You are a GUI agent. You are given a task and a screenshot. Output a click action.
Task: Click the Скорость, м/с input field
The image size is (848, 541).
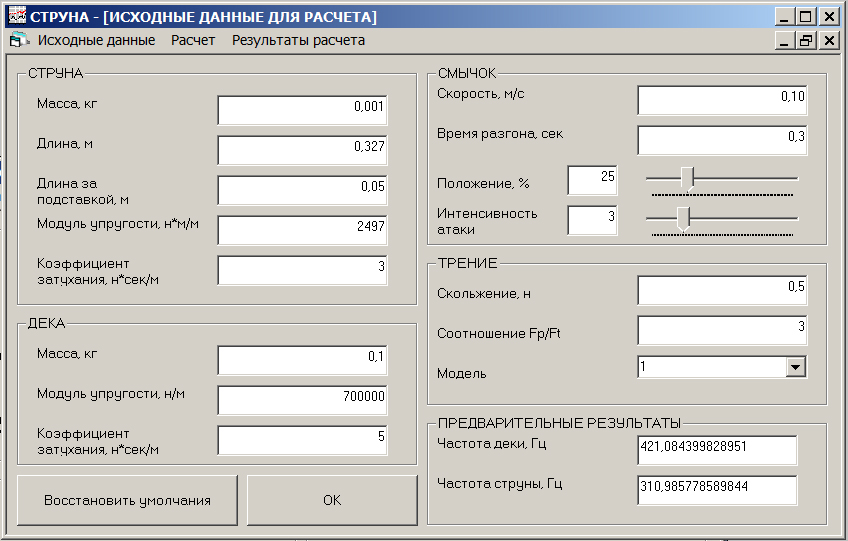point(721,101)
